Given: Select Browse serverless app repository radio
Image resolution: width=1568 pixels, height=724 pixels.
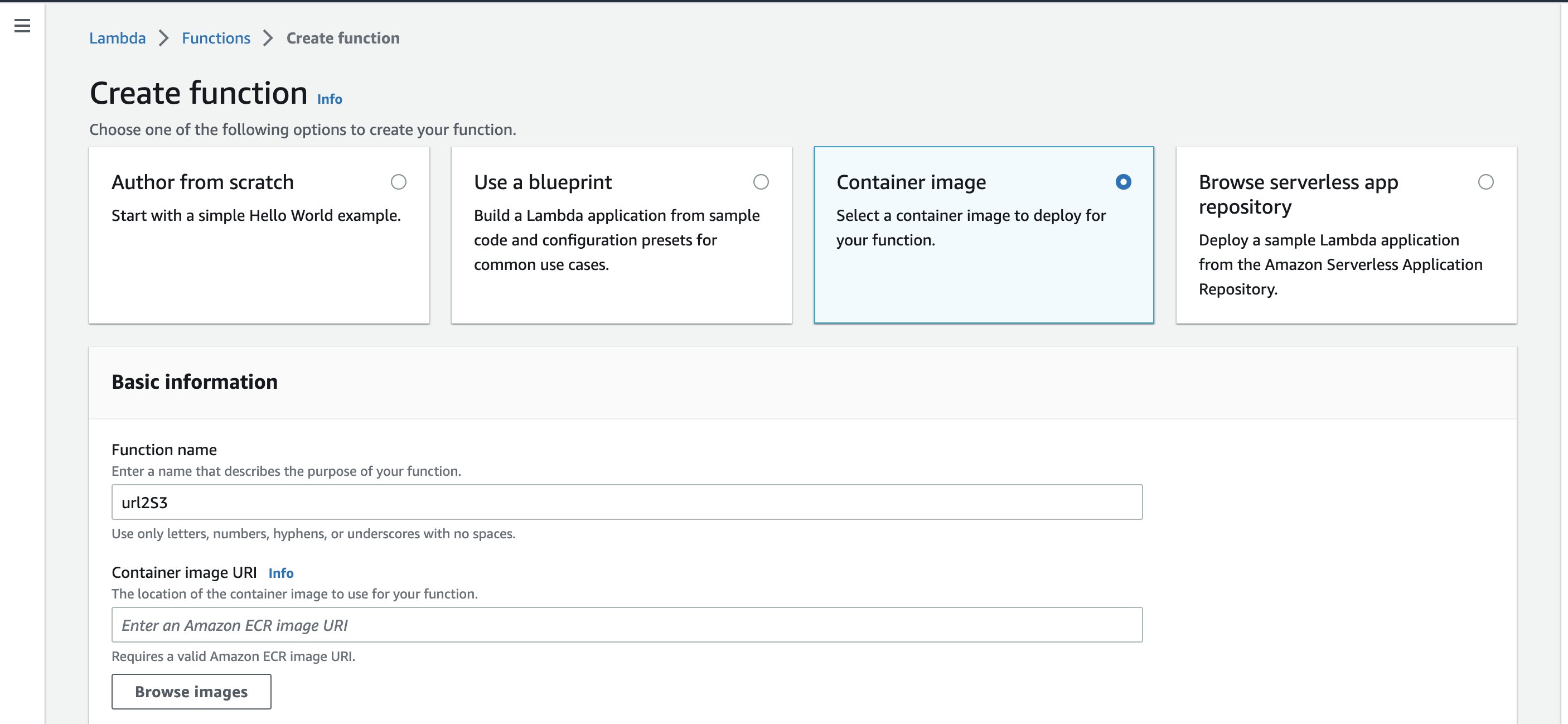Looking at the screenshot, I should click(1486, 182).
